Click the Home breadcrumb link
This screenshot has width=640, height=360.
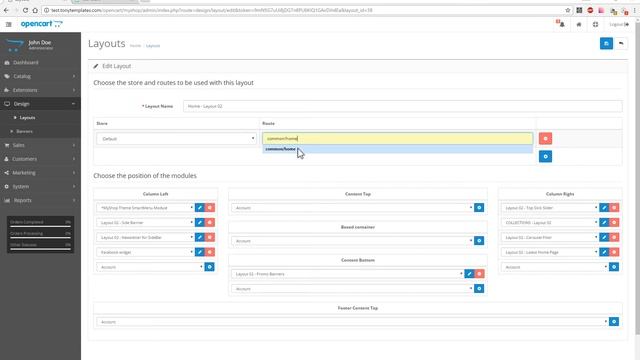point(135,46)
